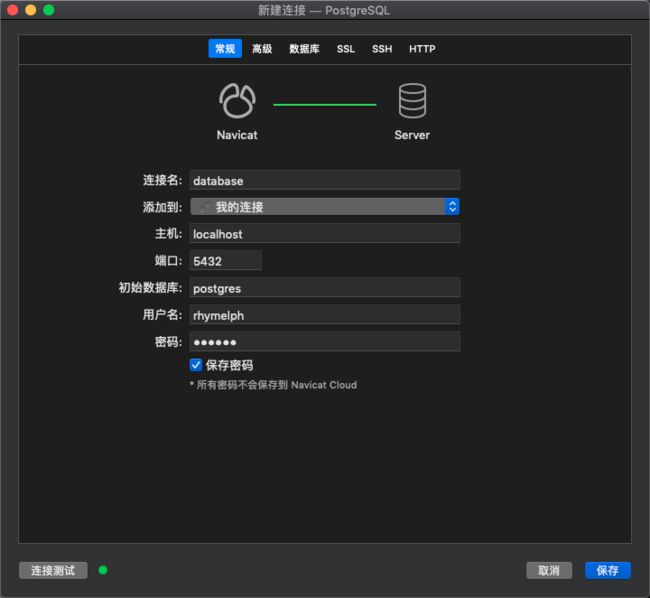This screenshot has height=598, width=650.
Task: Open the 数据库 tab
Action: [304, 49]
